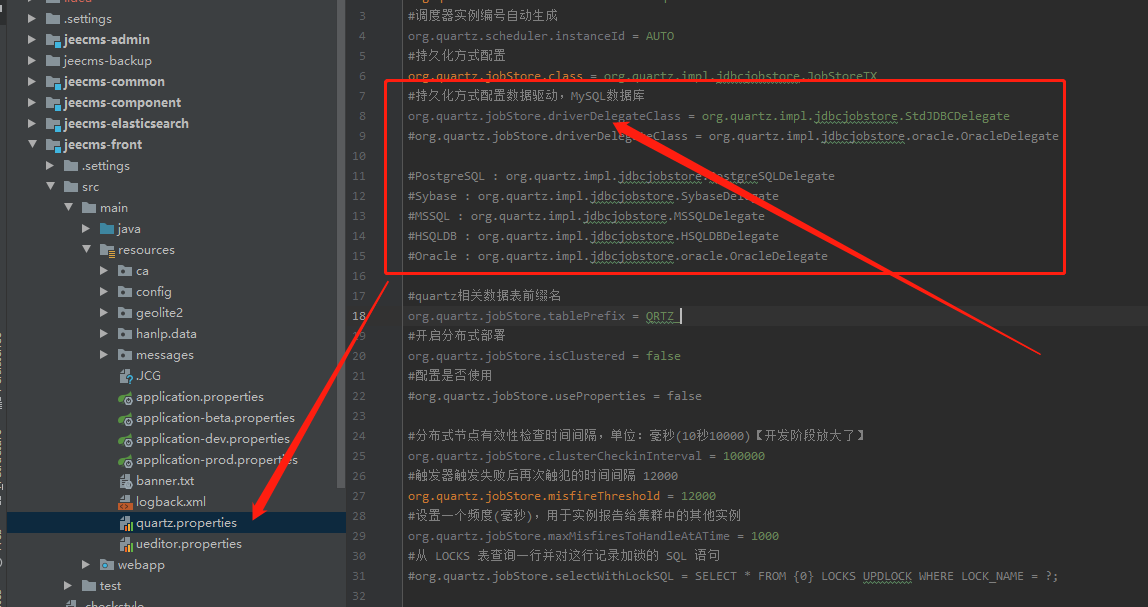1148x607 pixels.
Task: Click the quartz.properties file icon
Action: click(x=126, y=524)
